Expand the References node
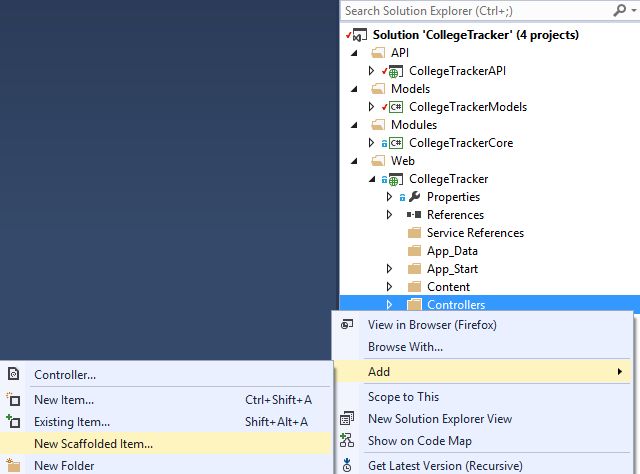Viewport: 640px width, 474px height. 389,215
